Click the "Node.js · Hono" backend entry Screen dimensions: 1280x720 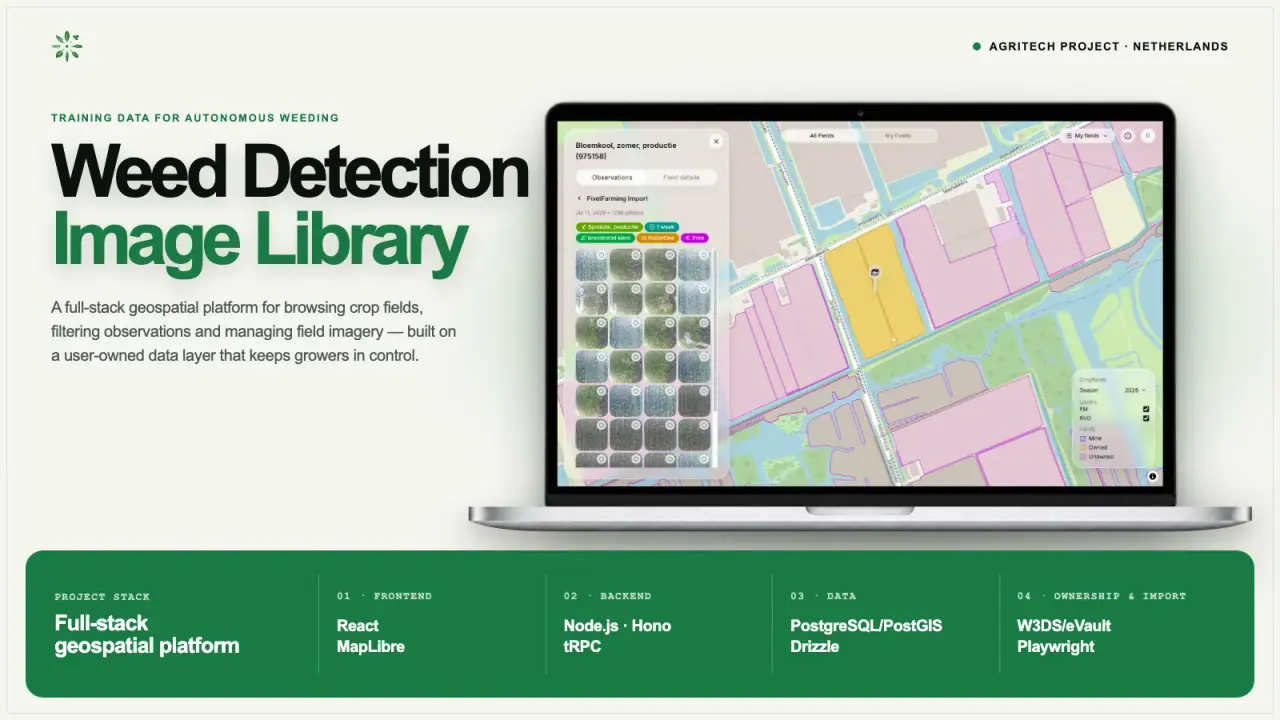point(617,626)
